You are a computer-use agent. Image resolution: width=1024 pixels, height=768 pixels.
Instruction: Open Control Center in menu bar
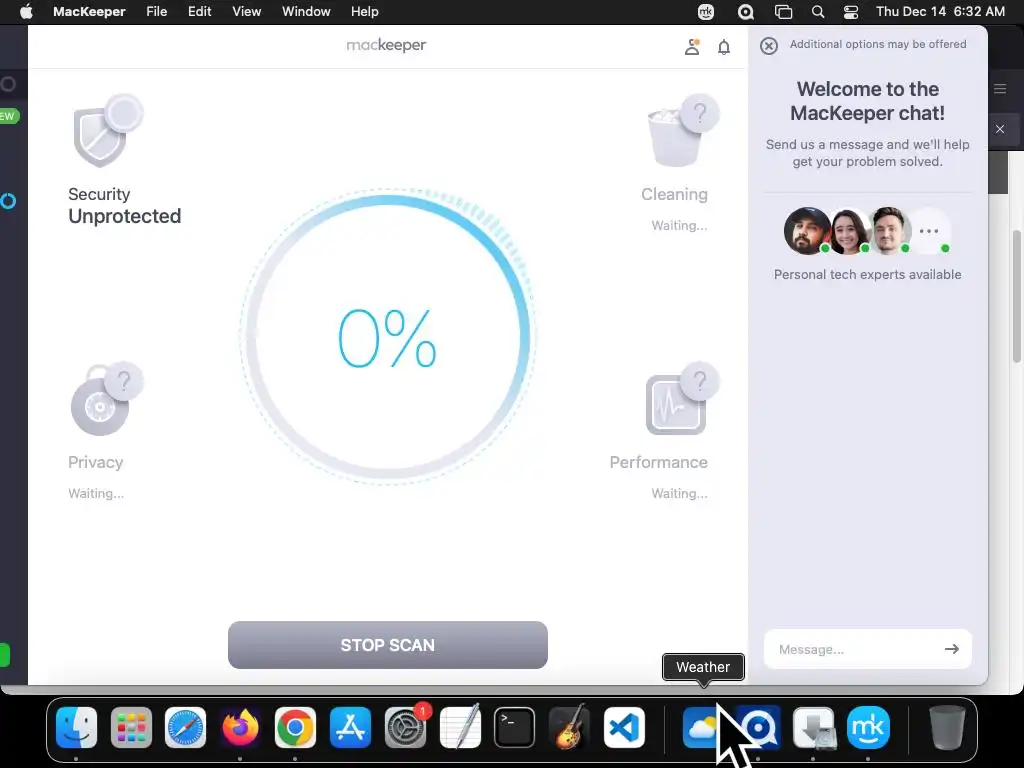[851, 12]
